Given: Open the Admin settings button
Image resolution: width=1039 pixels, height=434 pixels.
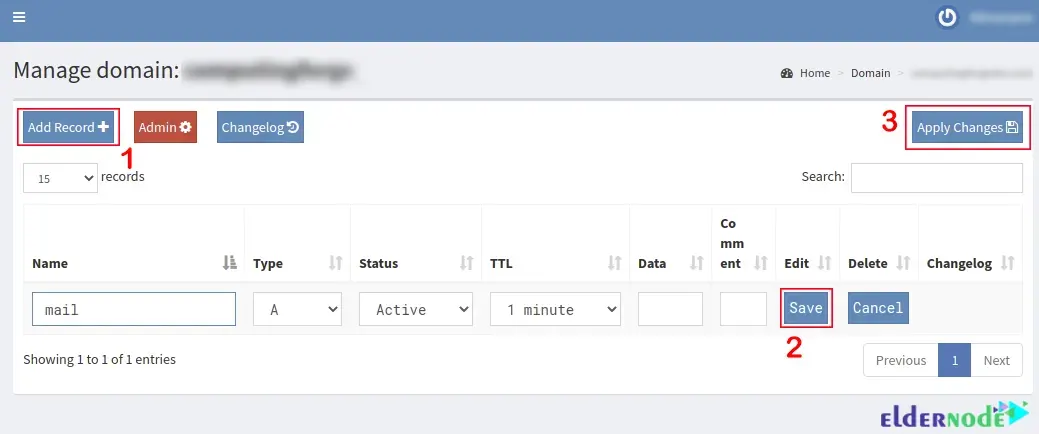Looking at the screenshot, I should pyautogui.click(x=165, y=127).
